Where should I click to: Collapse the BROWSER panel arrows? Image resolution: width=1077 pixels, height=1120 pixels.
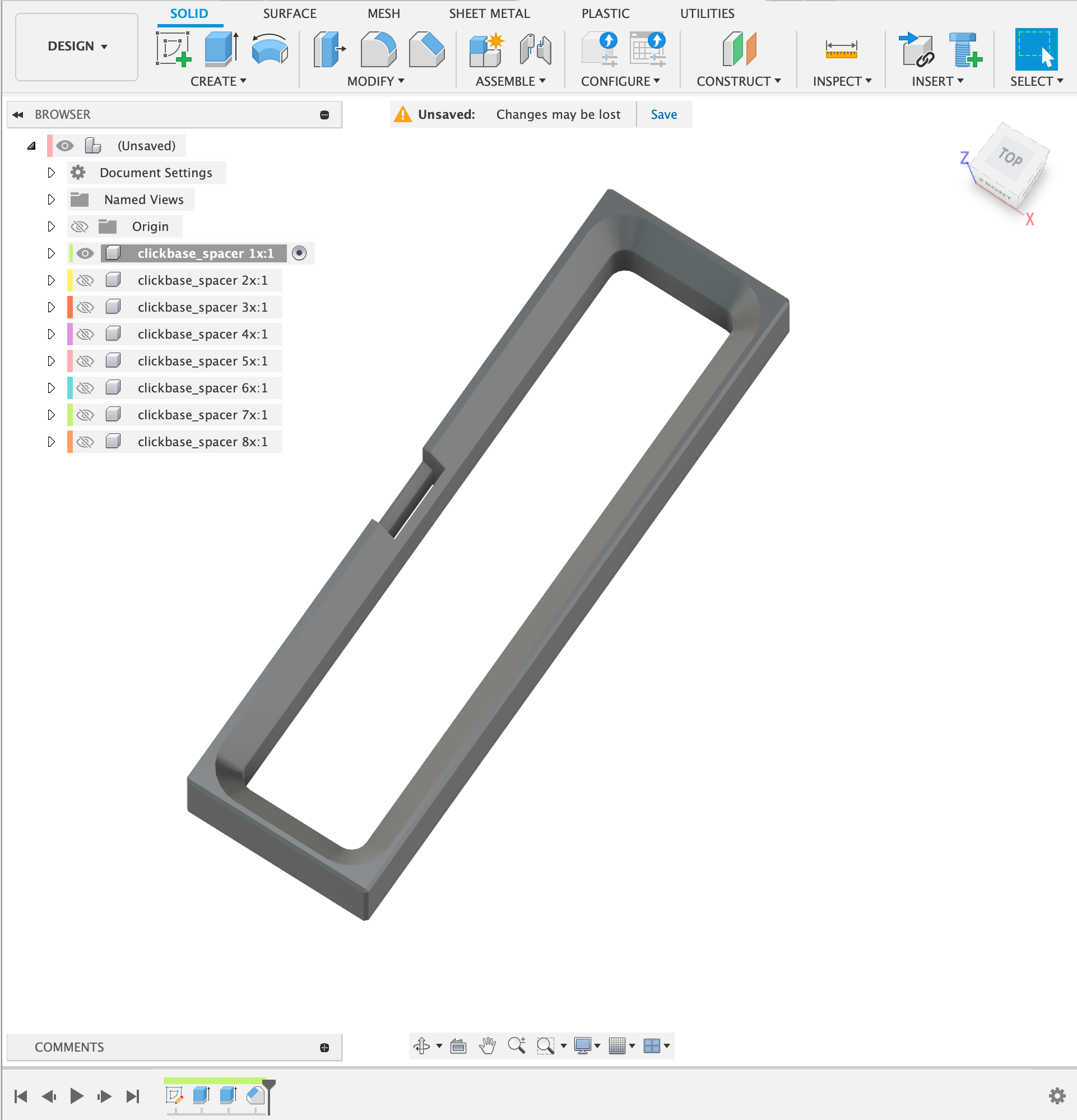click(x=18, y=114)
